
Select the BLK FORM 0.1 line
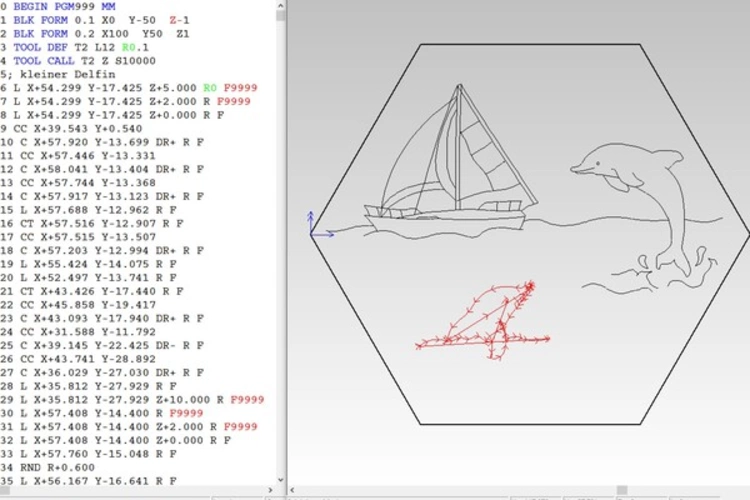90,19
